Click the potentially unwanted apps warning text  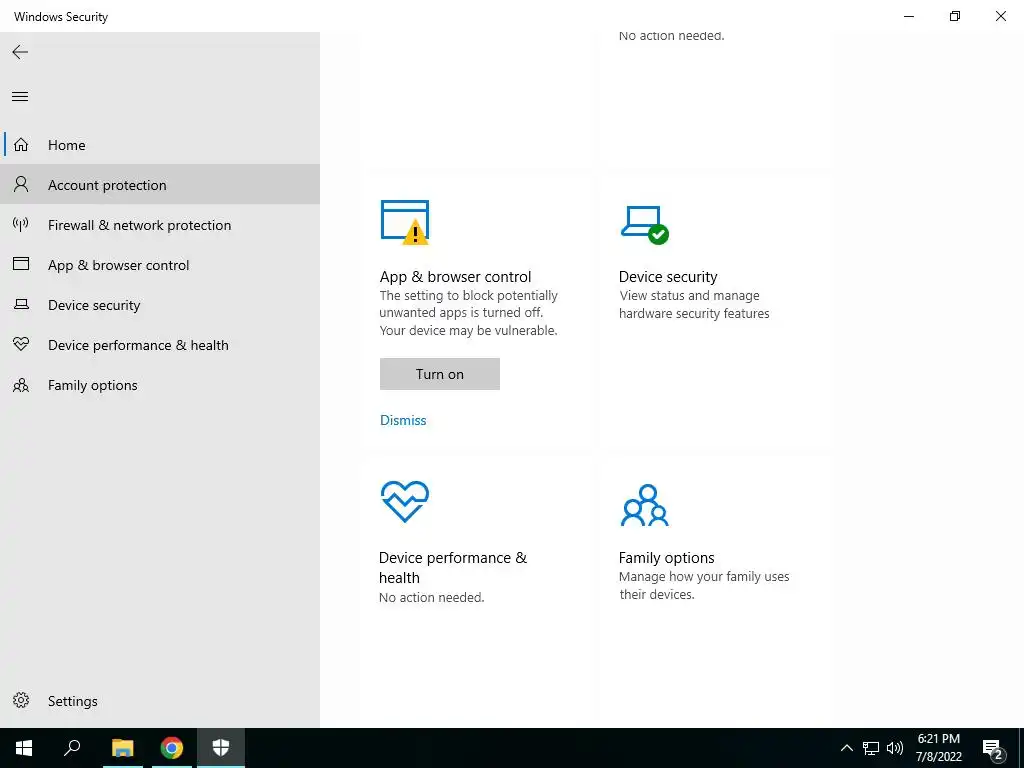point(468,313)
